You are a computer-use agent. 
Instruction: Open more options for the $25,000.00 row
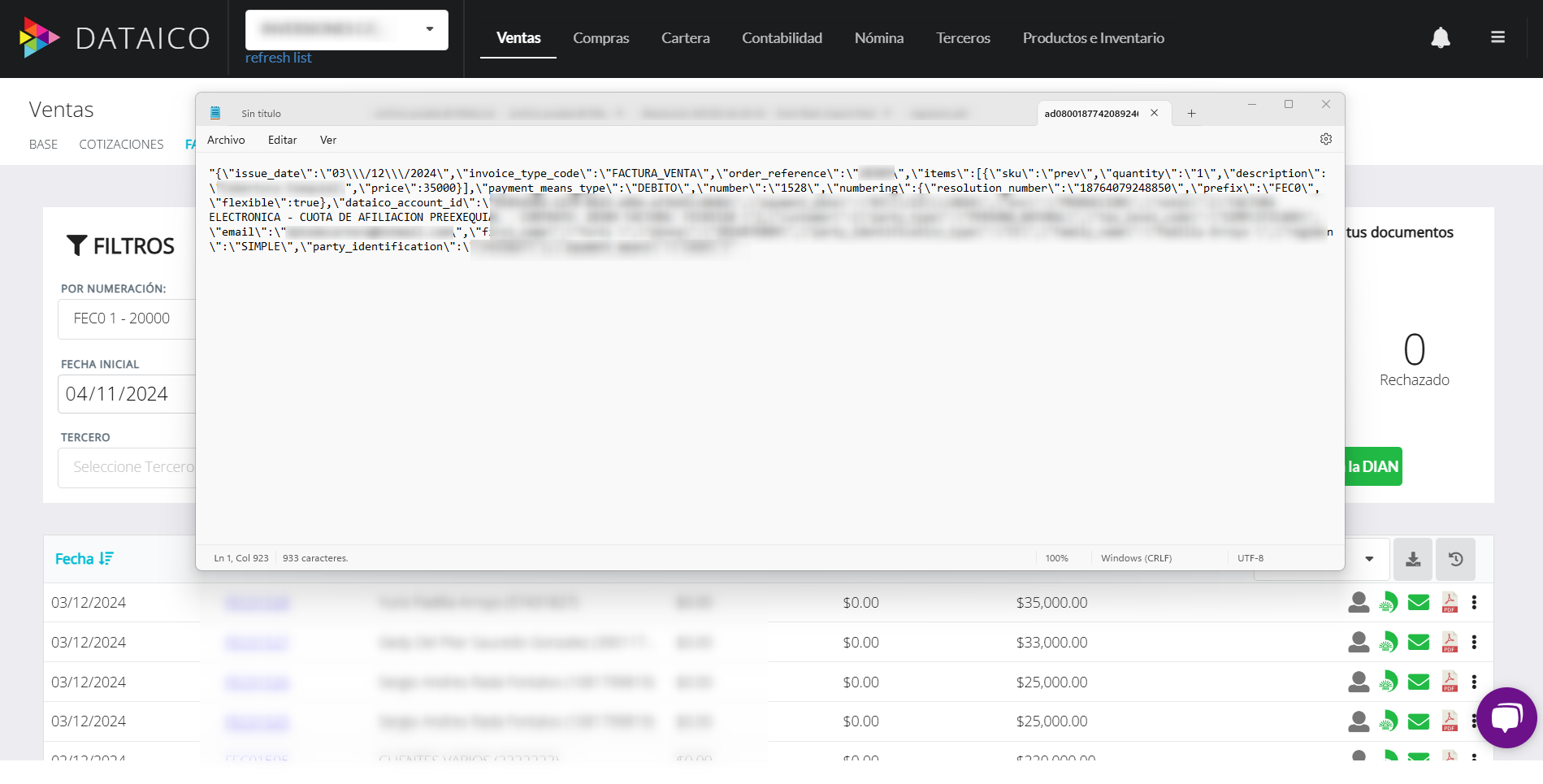1474,682
